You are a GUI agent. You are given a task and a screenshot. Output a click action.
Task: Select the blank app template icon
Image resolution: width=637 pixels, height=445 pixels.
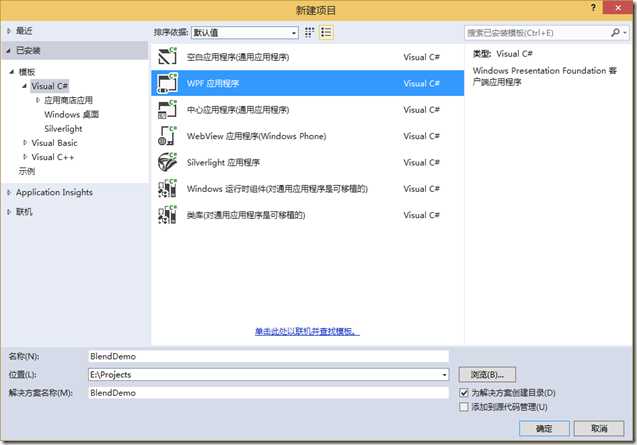pos(167,56)
